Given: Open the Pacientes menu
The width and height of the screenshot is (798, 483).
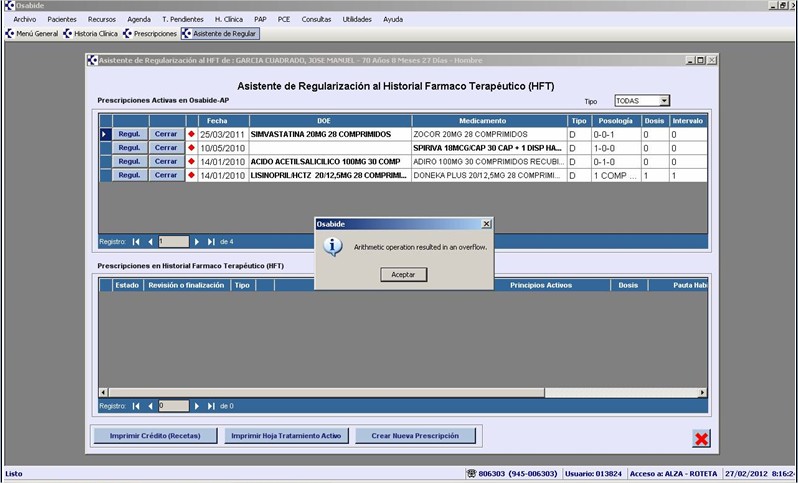Looking at the screenshot, I should 61,19.
